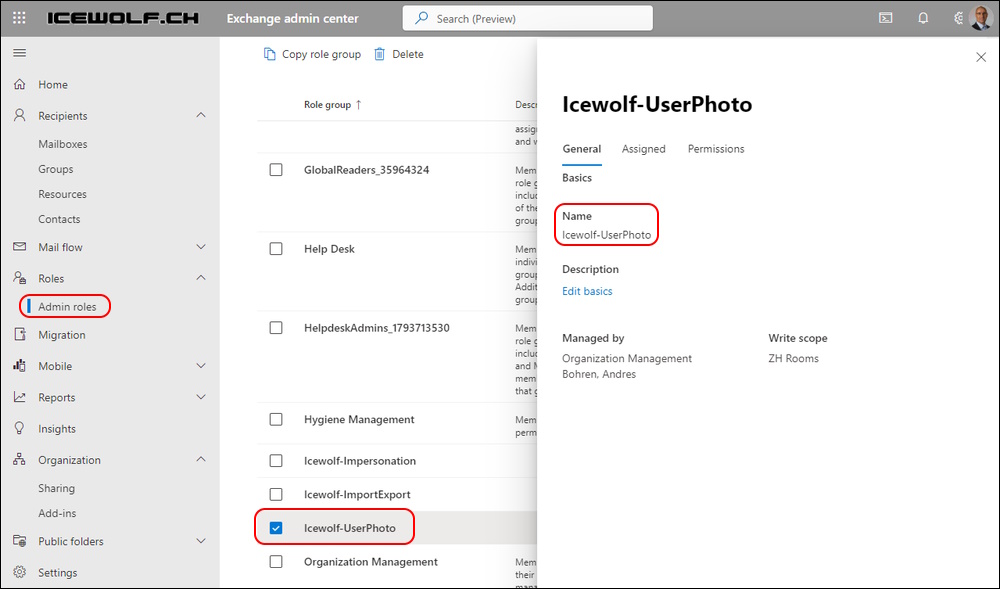Click the Settings gear in sidebar
The image size is (1000, 589).
[x=20, y=572]
